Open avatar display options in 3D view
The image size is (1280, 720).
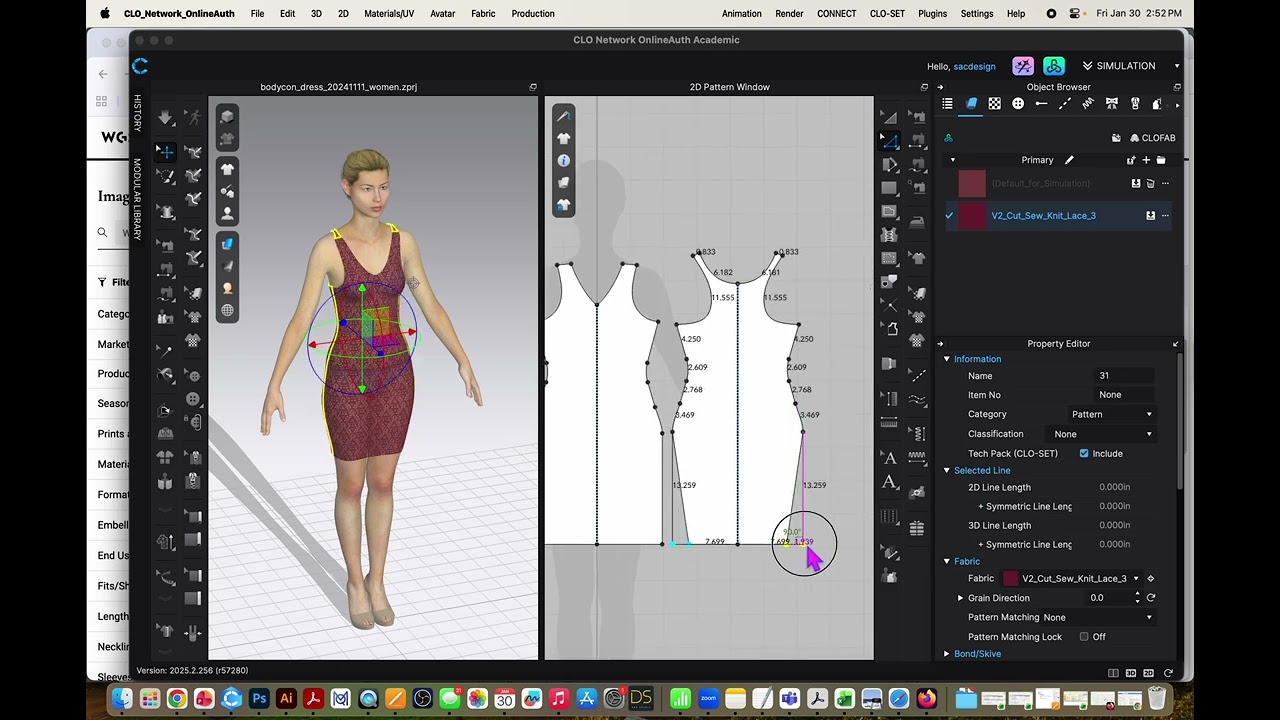point(227,213)
